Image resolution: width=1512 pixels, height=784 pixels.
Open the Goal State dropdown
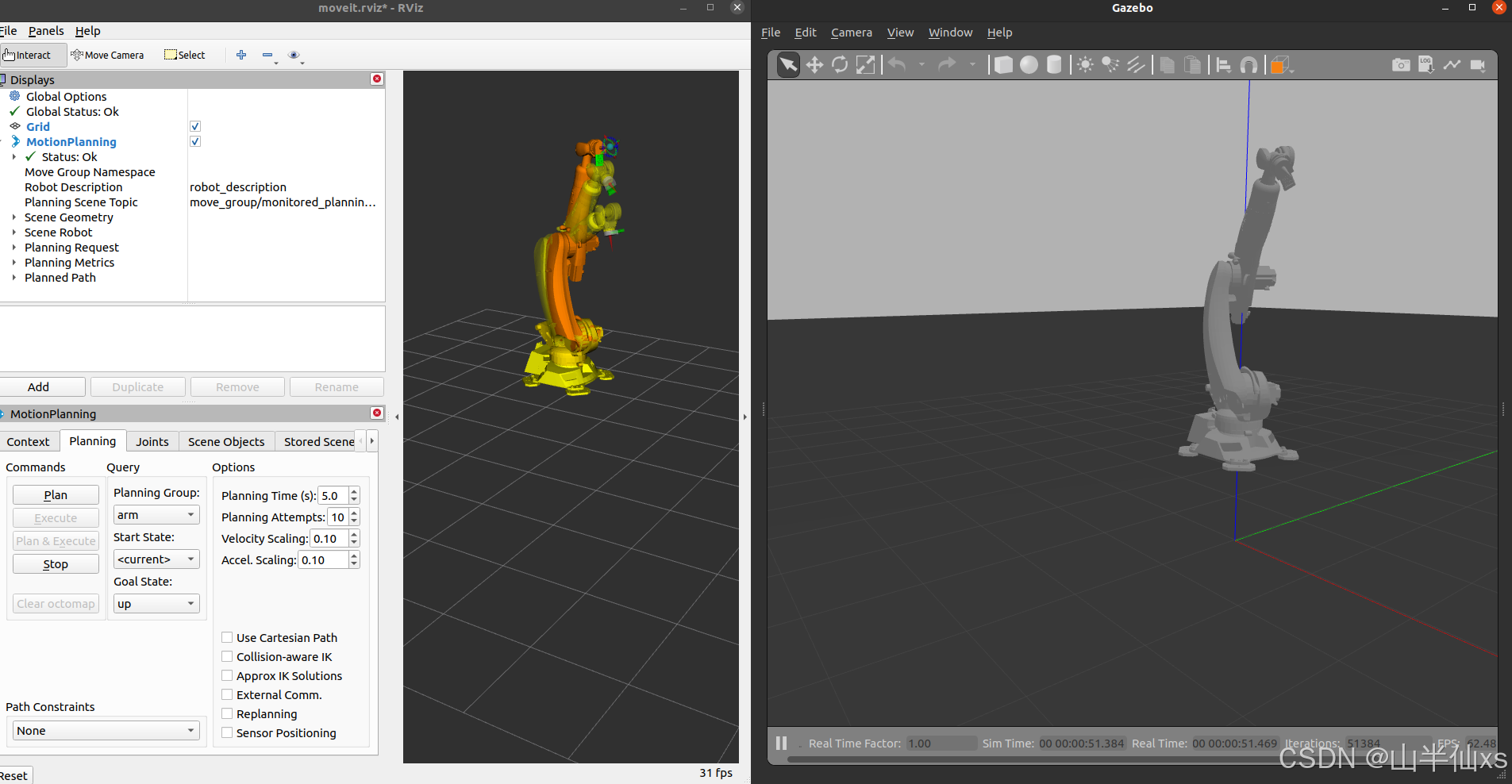tap(156, 604)
